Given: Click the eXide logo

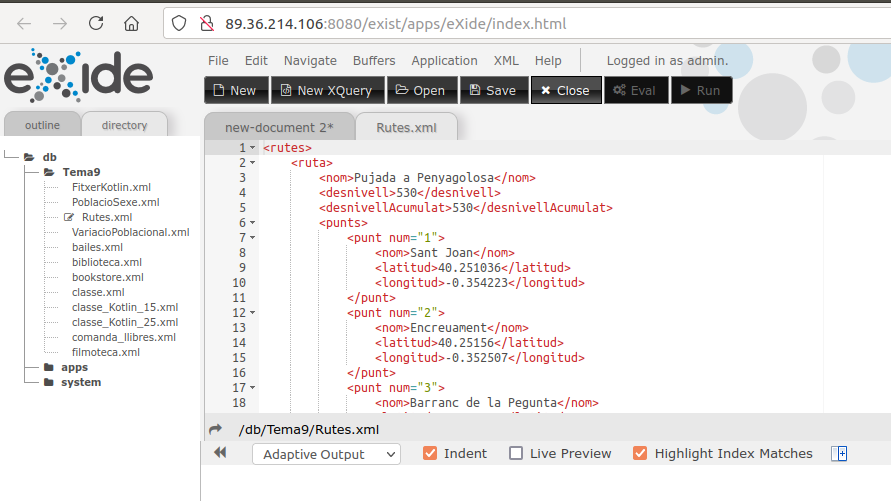Looking at the screenshot, I should click(x=78, y=77).
